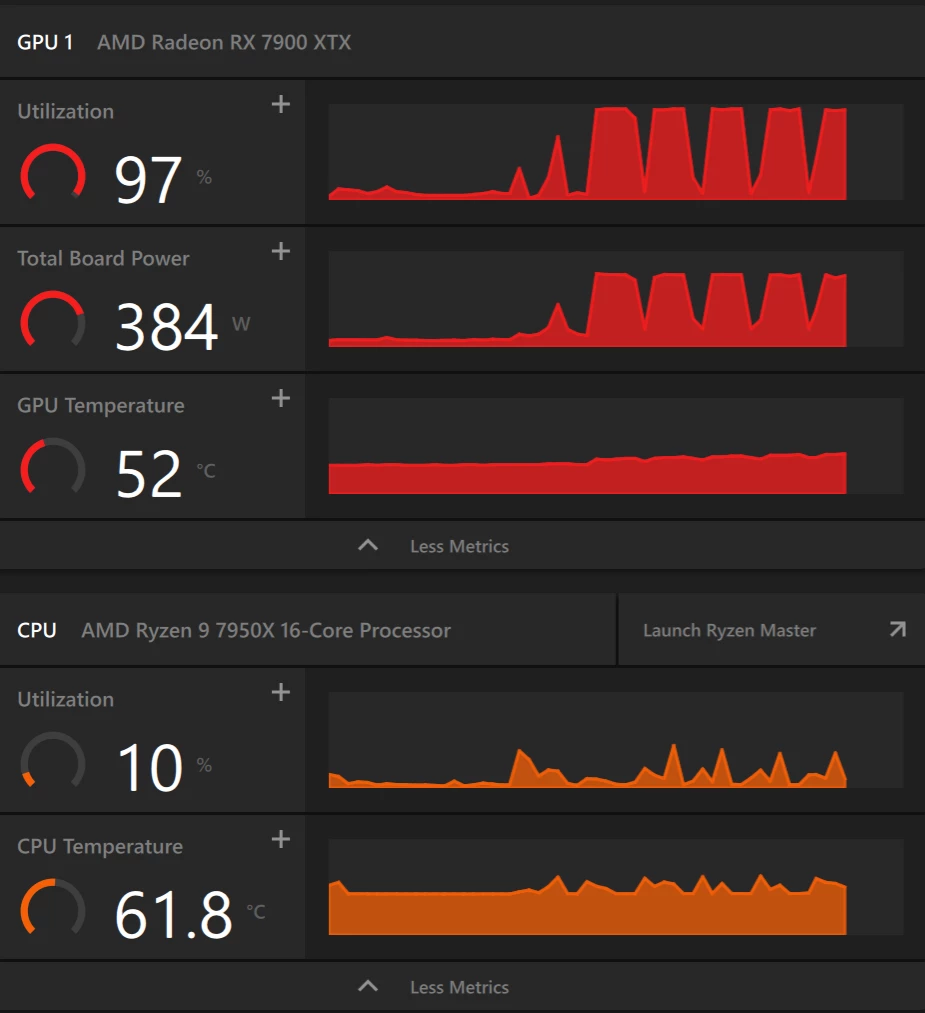The height and width of the screenshot is (1013, 925).
Task: Click the CPU header label
Action: tap(37, 631)
